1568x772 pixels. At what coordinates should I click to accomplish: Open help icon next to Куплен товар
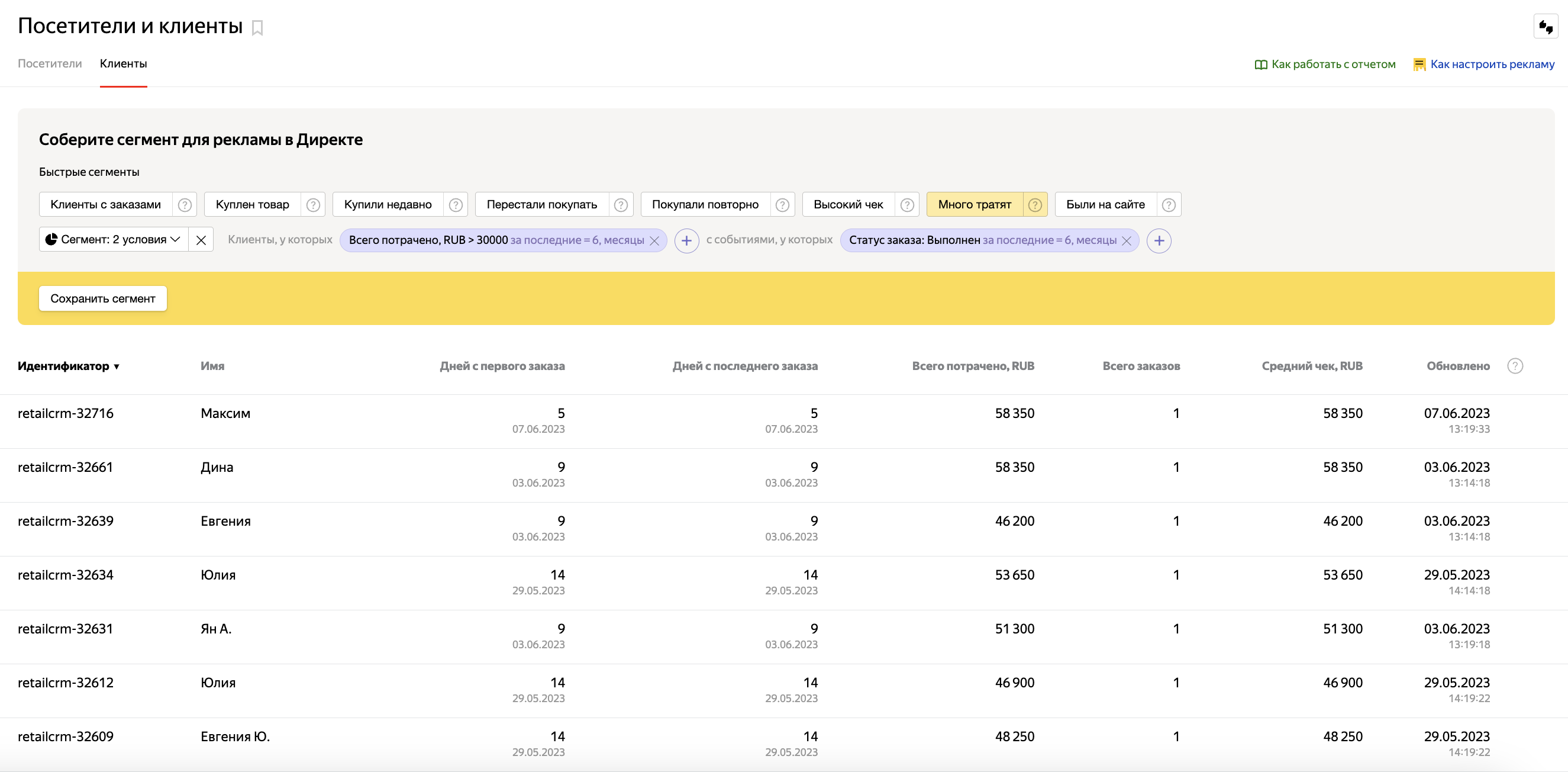pyautogui.click(x=313, y=205)
